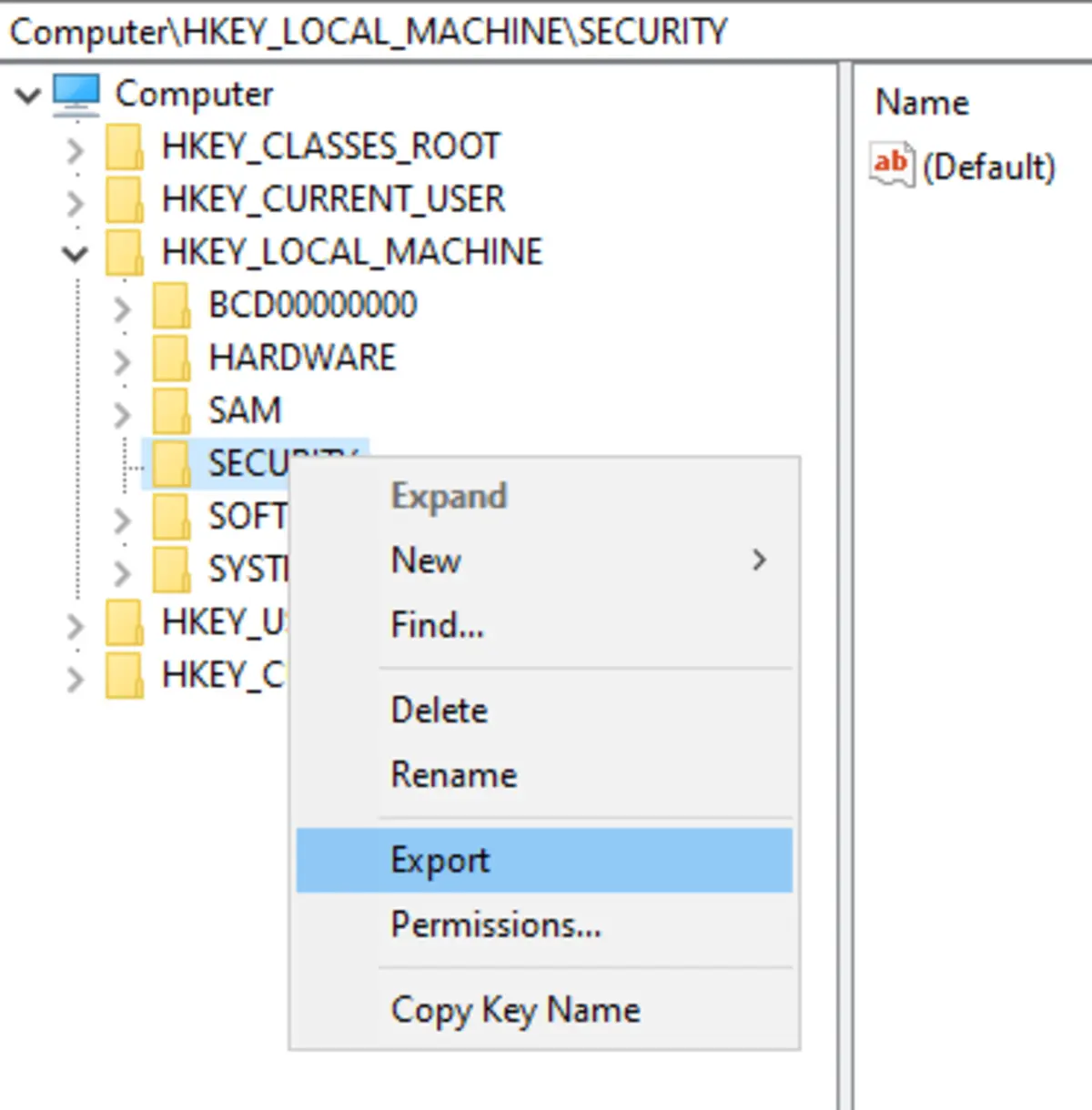1092x1110 pixels.
Task: Click the SYST key folder icon
Action: pyautogui.click(x=171, y=570)
